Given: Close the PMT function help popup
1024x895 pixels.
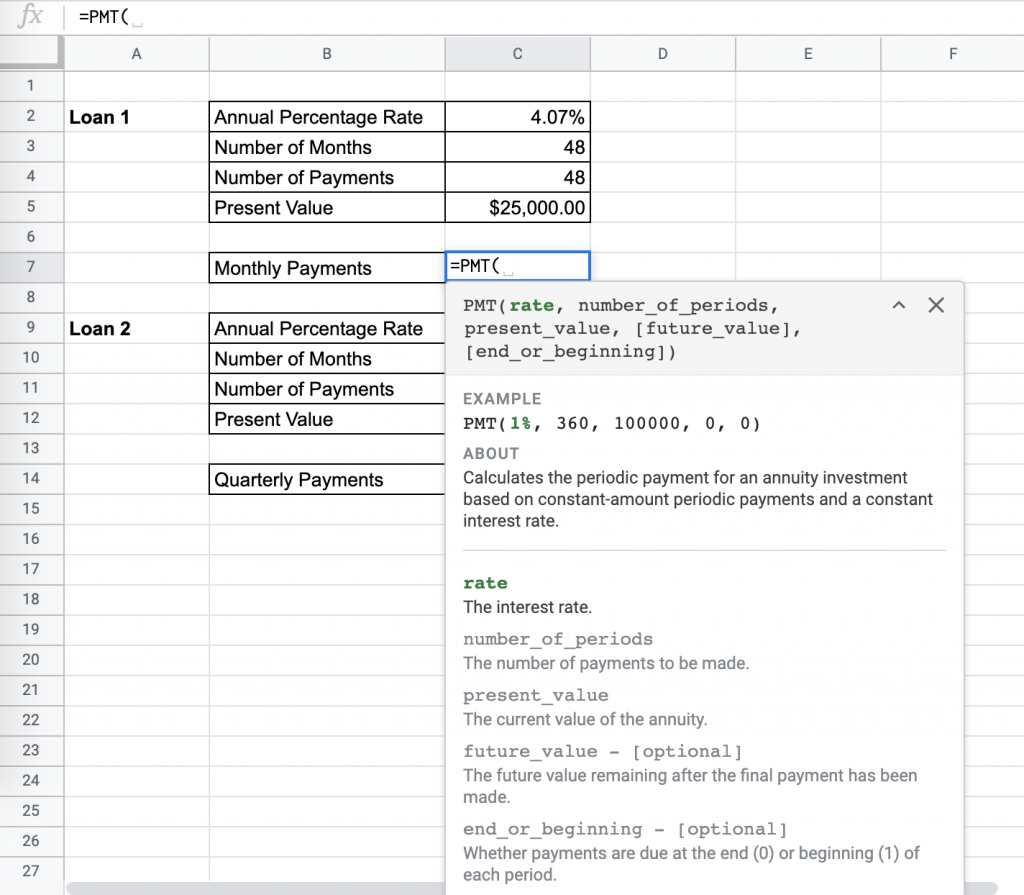Looking at the screenshot, I should pyautogui.click(x=936, y=305).
